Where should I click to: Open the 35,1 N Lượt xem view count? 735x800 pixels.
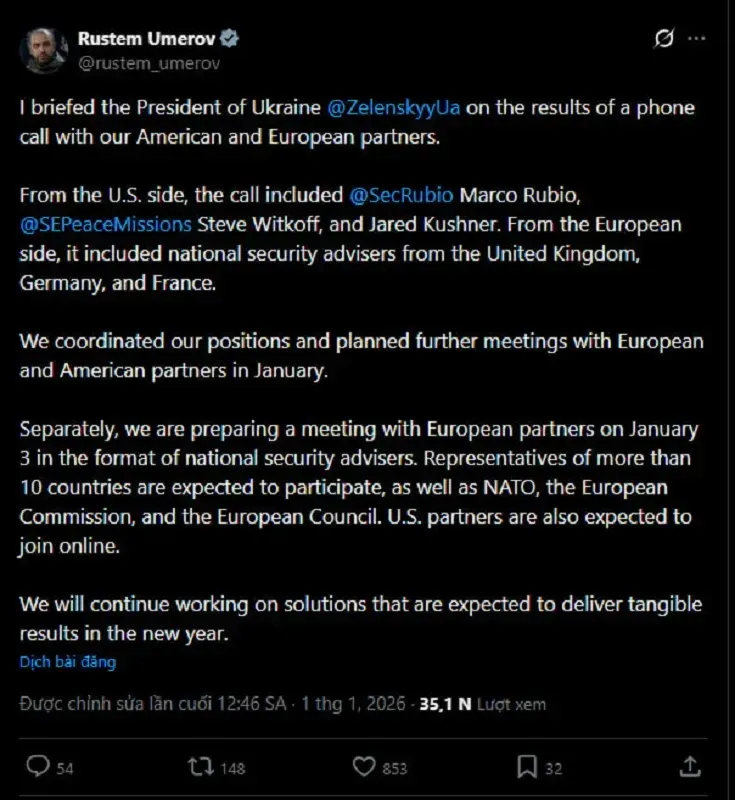pos(482,704)
